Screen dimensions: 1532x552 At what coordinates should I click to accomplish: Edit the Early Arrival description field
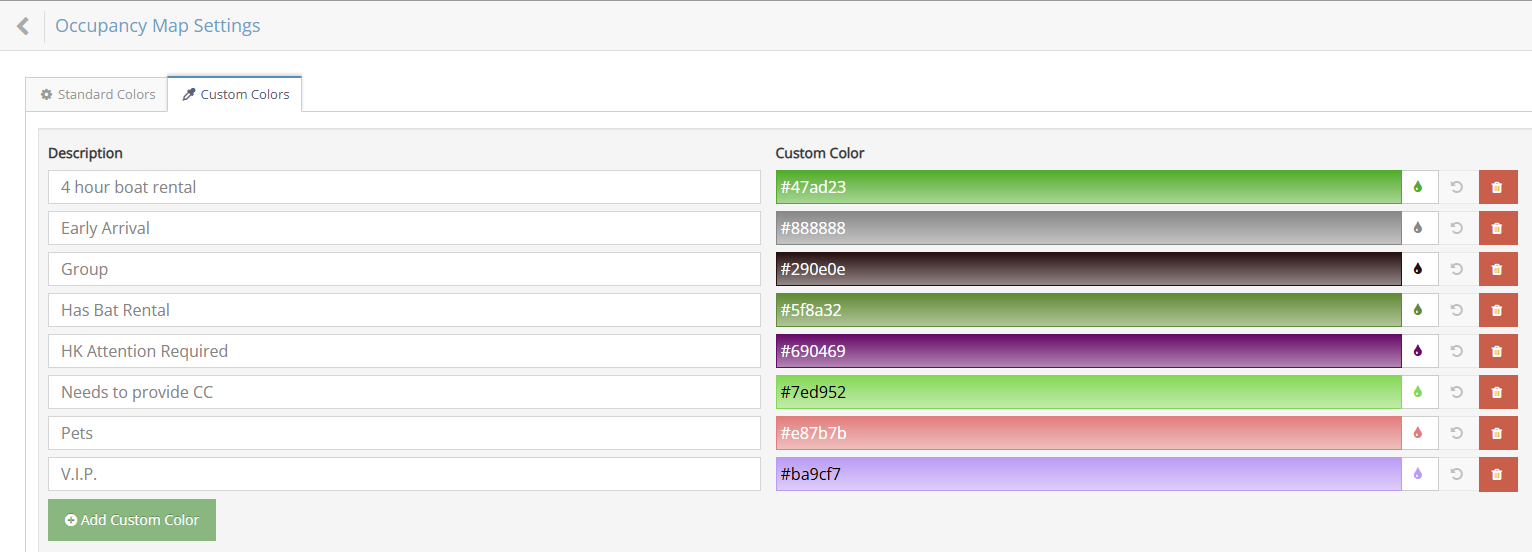point(404,228)
